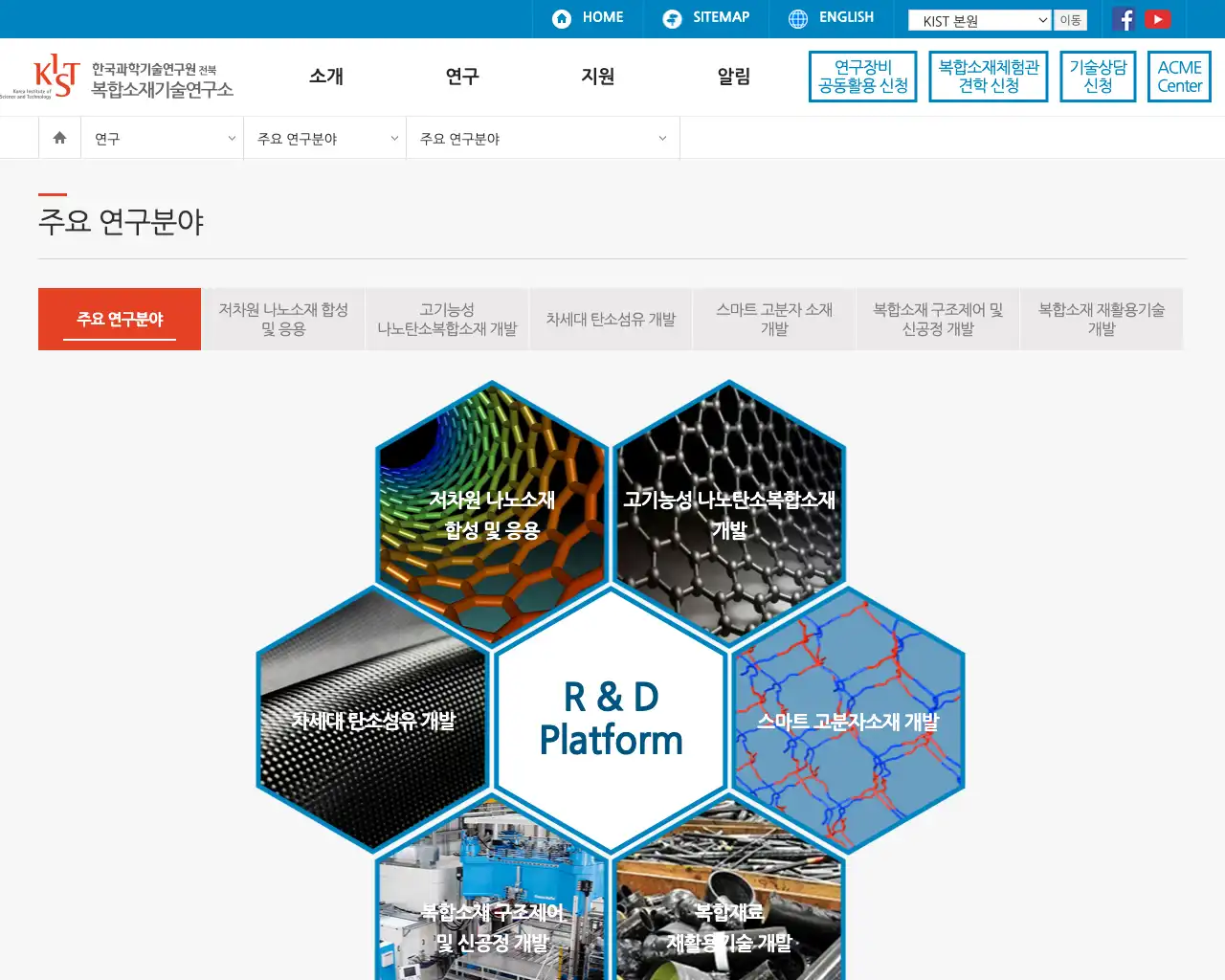Open the 지원 main menu
Screen dimensions: 1225x980
point(598,77)
